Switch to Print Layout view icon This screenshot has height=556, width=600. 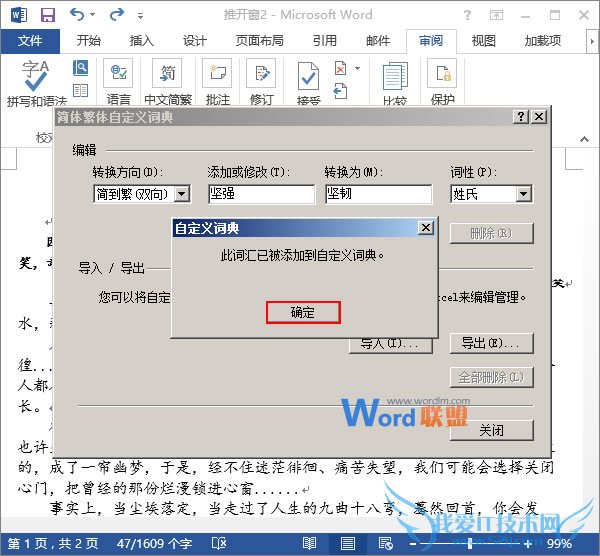347,544
